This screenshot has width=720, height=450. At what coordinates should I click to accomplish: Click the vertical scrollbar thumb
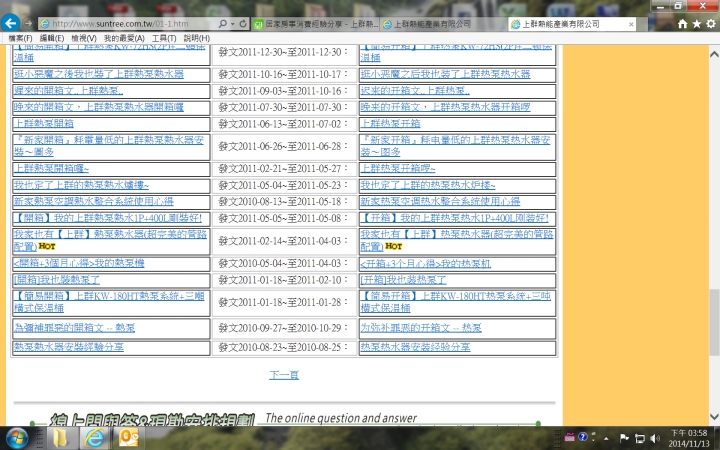tap(714, 322)
